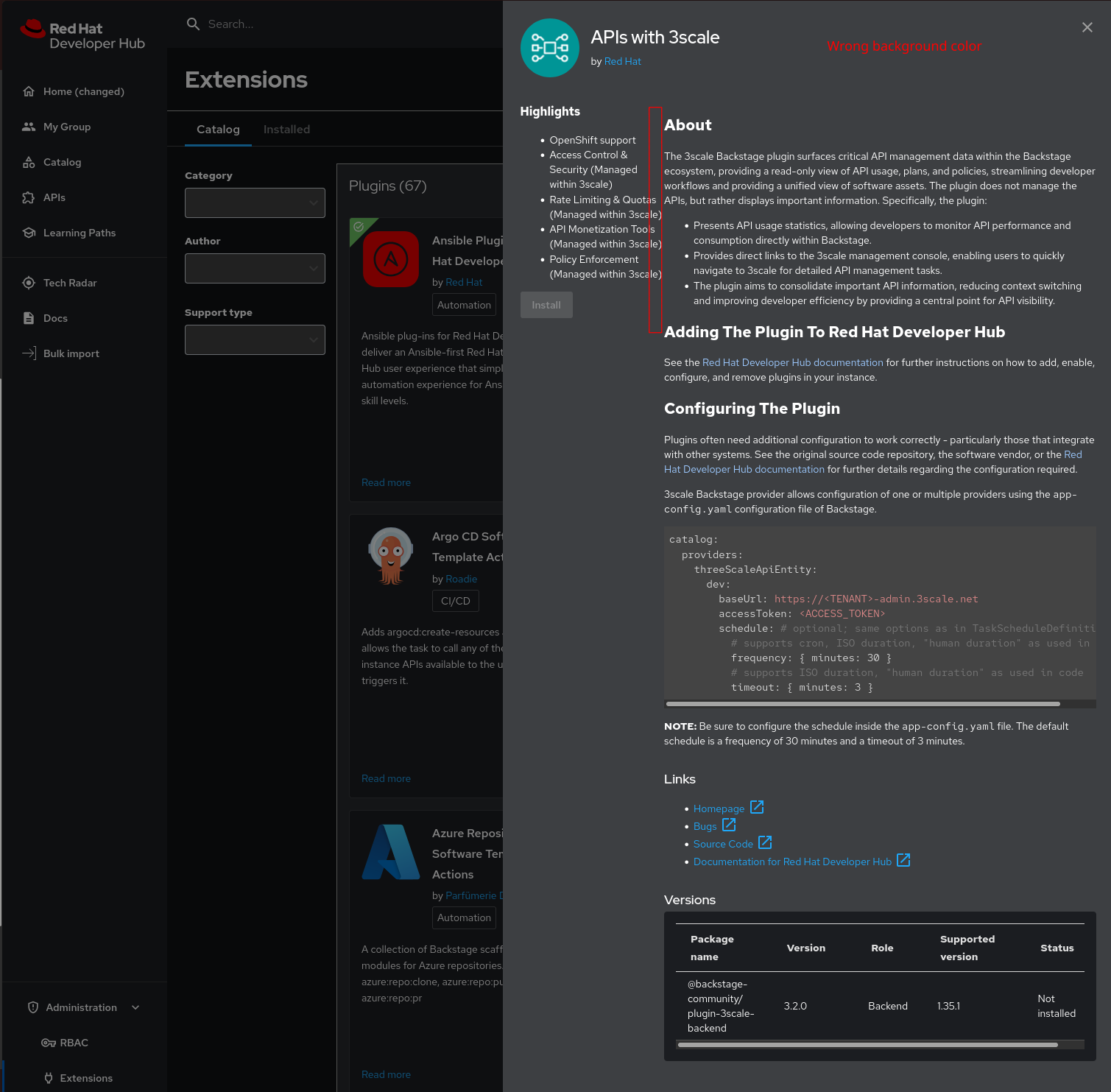Open the Category dropdown
Viewport: 1111px width, 1092px height.
tap(255, 202)
